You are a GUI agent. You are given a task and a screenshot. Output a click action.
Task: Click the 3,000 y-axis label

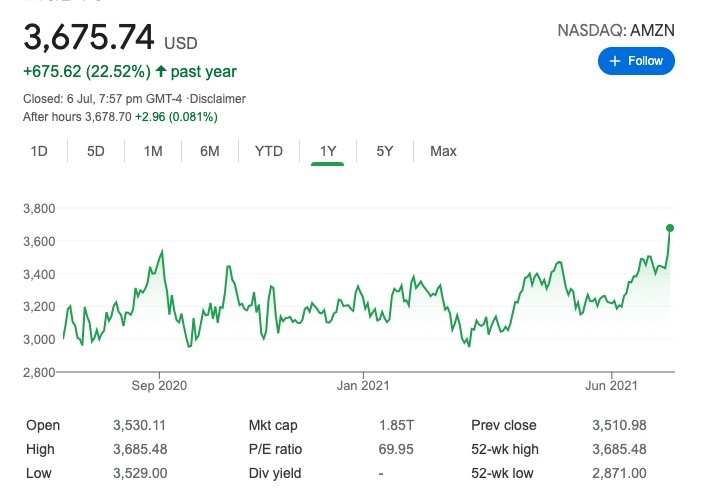(39, 340)
